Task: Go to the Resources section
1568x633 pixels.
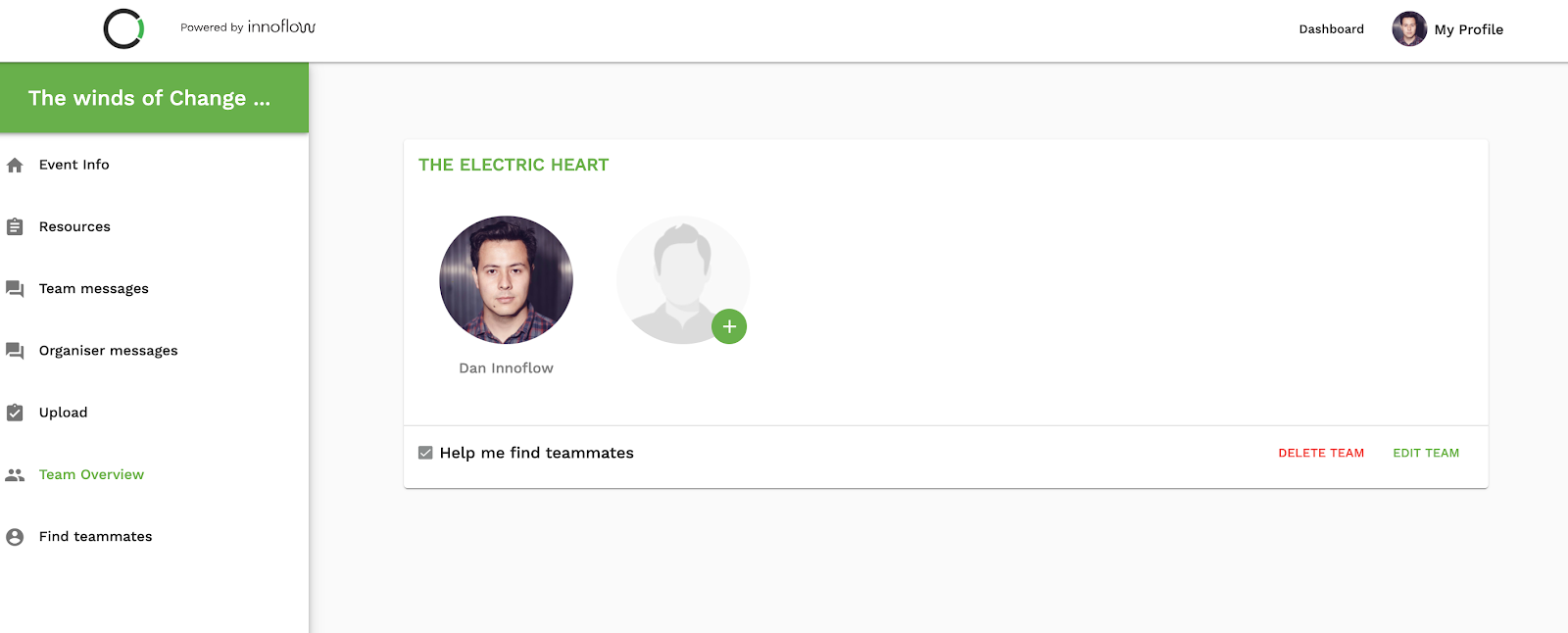Action: pyautogui.click(x=74, y=226)
